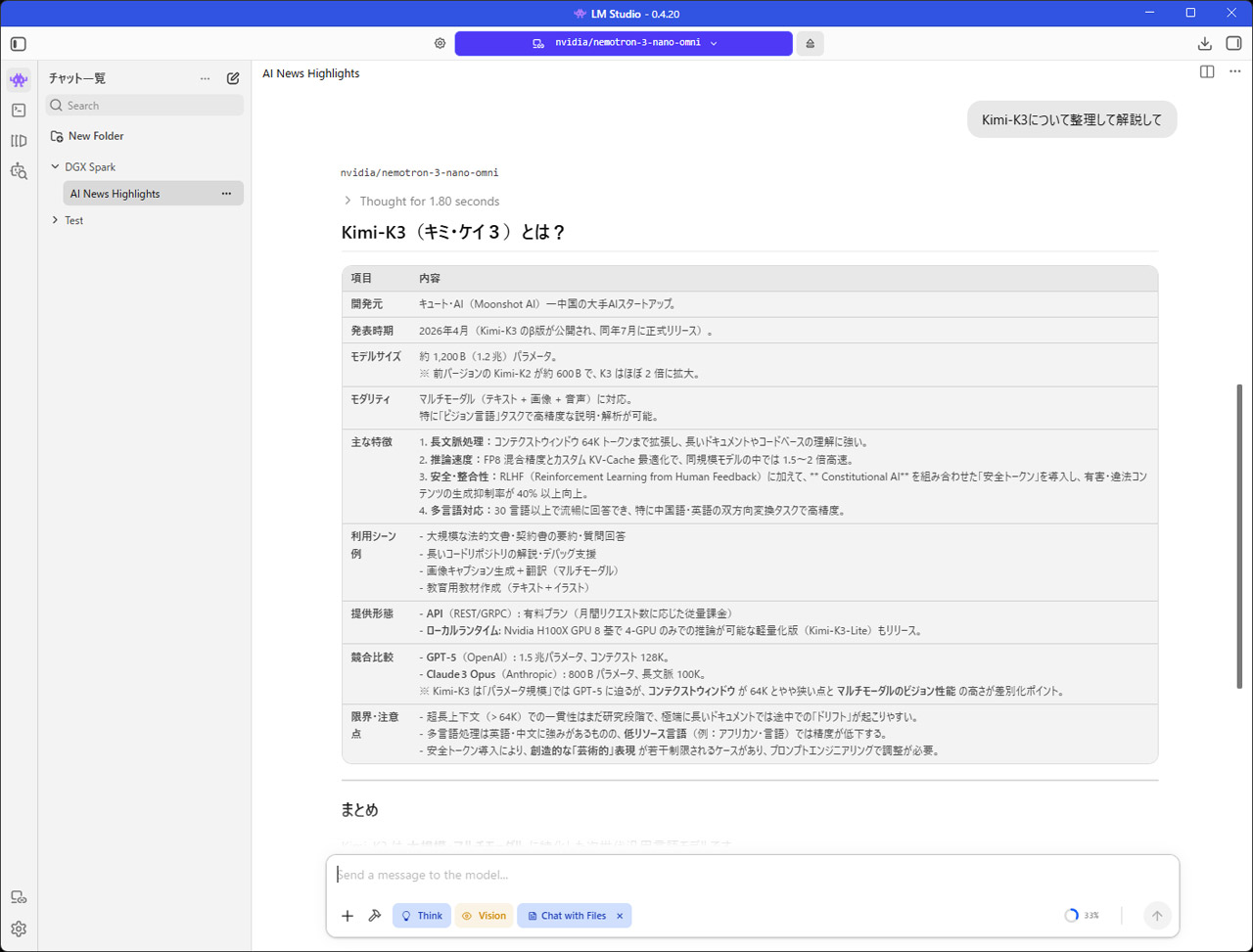Click the チャット一覧 panel title
Screen dimensions: 1253x952
coord(77,78)
